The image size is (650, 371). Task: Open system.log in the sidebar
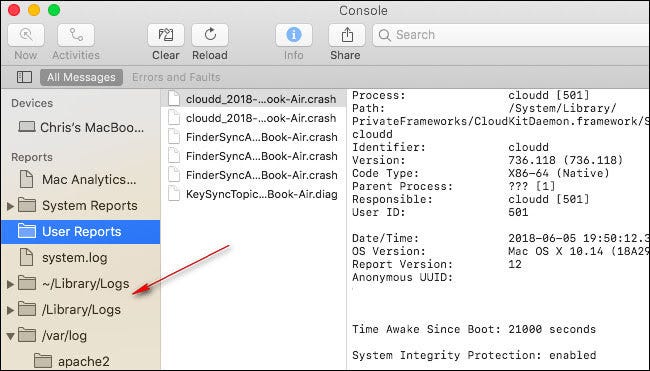[x=81, y=258]
